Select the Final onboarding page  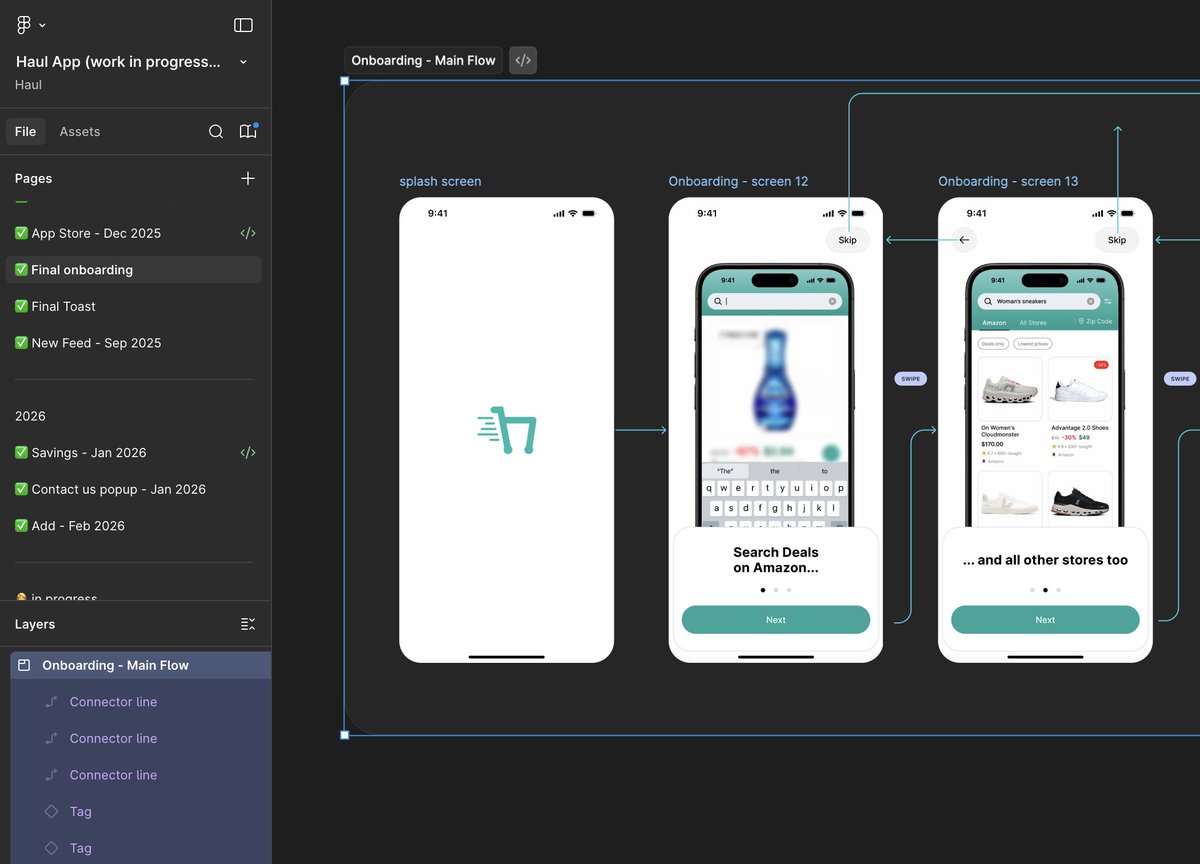click(134, 270)
